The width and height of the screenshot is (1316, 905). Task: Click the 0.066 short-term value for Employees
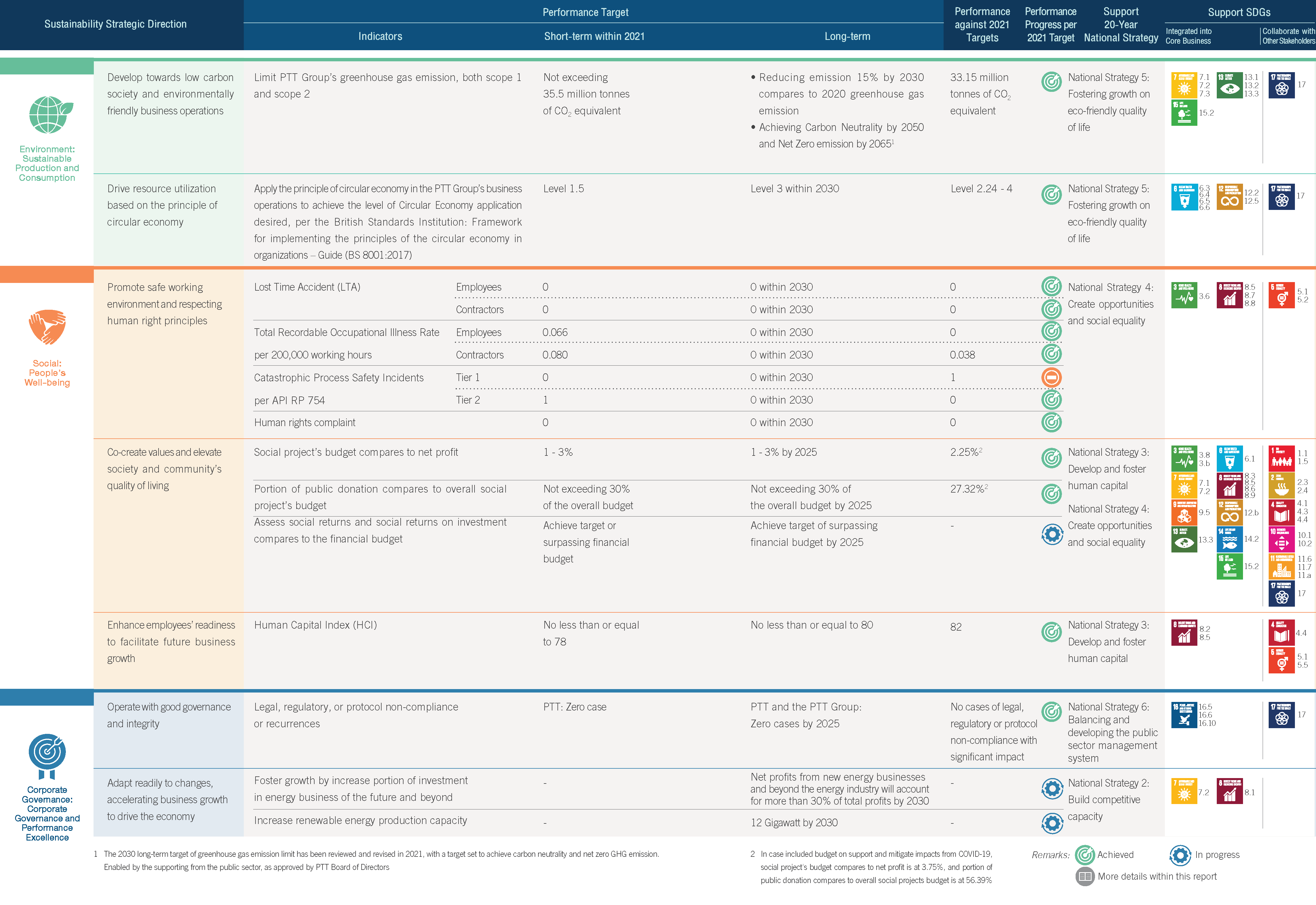[x=555, y=332]
